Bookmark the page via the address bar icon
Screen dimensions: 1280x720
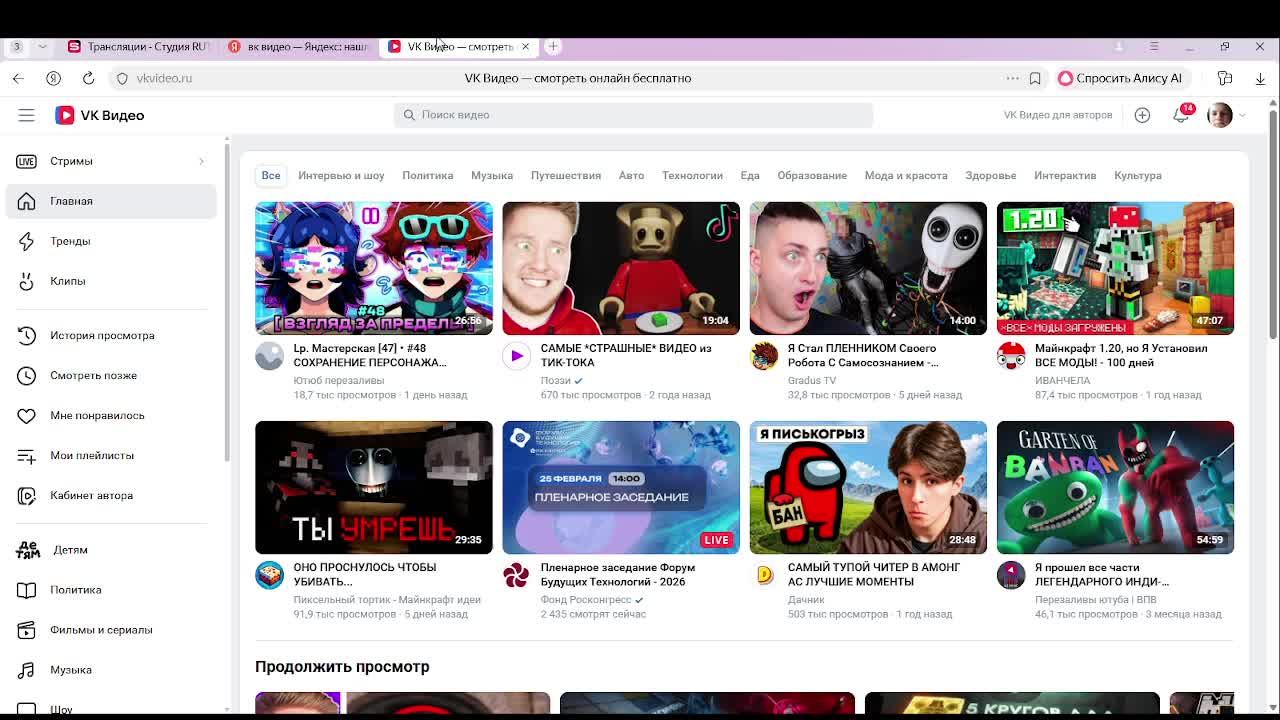[1035, 78]
